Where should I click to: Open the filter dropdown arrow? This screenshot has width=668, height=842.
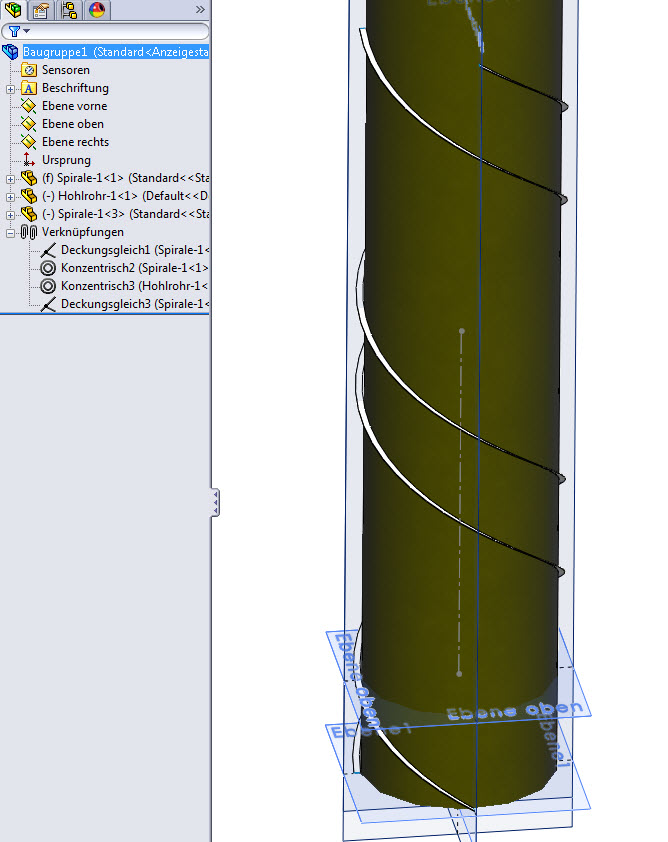[x=26, y=31]
